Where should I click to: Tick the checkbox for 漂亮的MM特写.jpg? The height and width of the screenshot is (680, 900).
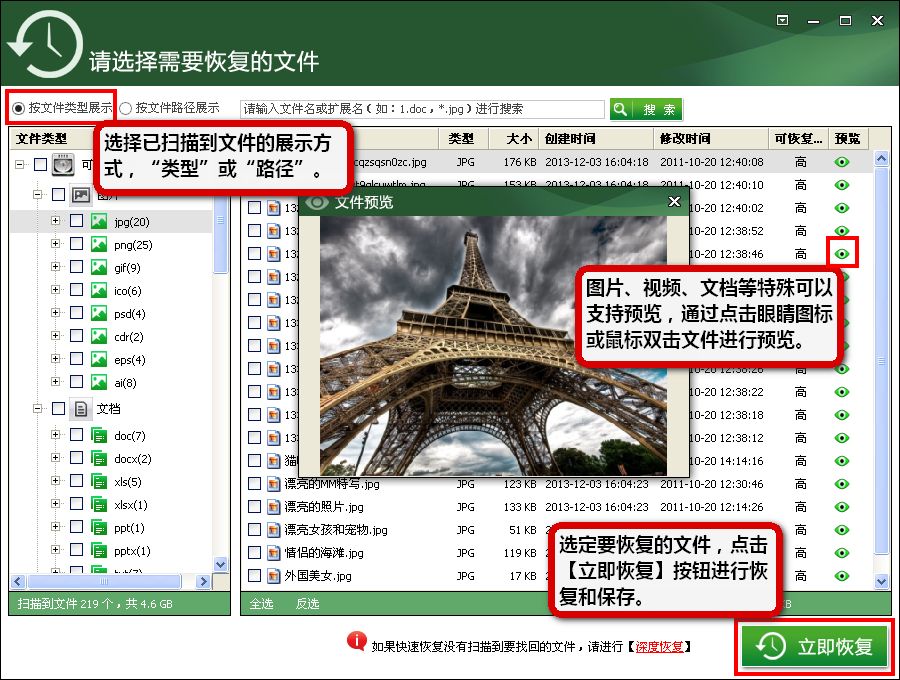[x=254, y=484]
